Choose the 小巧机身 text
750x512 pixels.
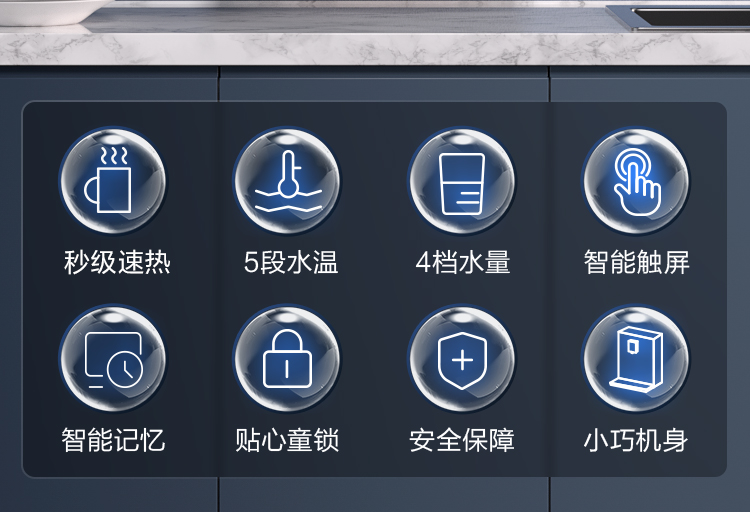tap(636, 440)
